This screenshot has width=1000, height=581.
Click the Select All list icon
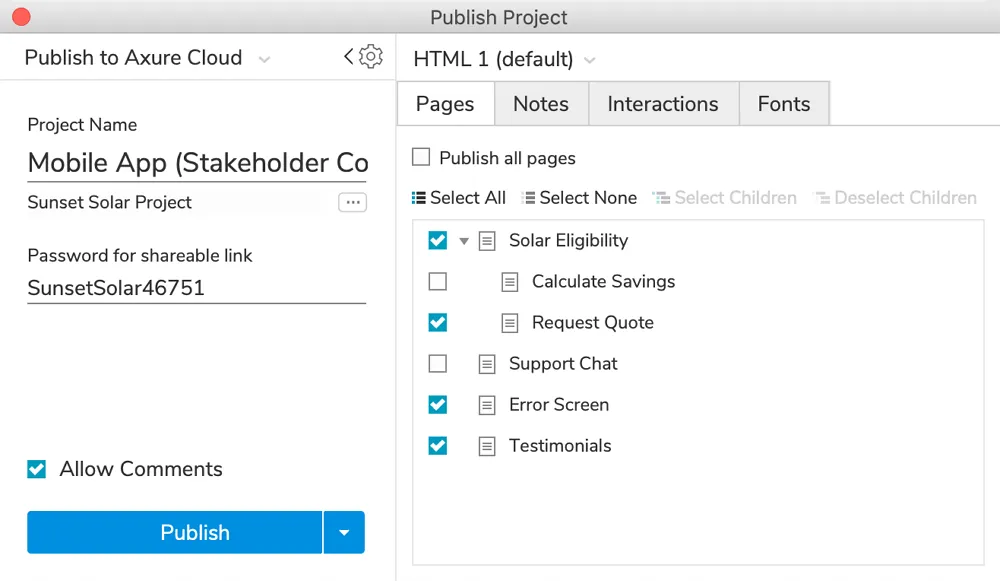coord(419,198)
